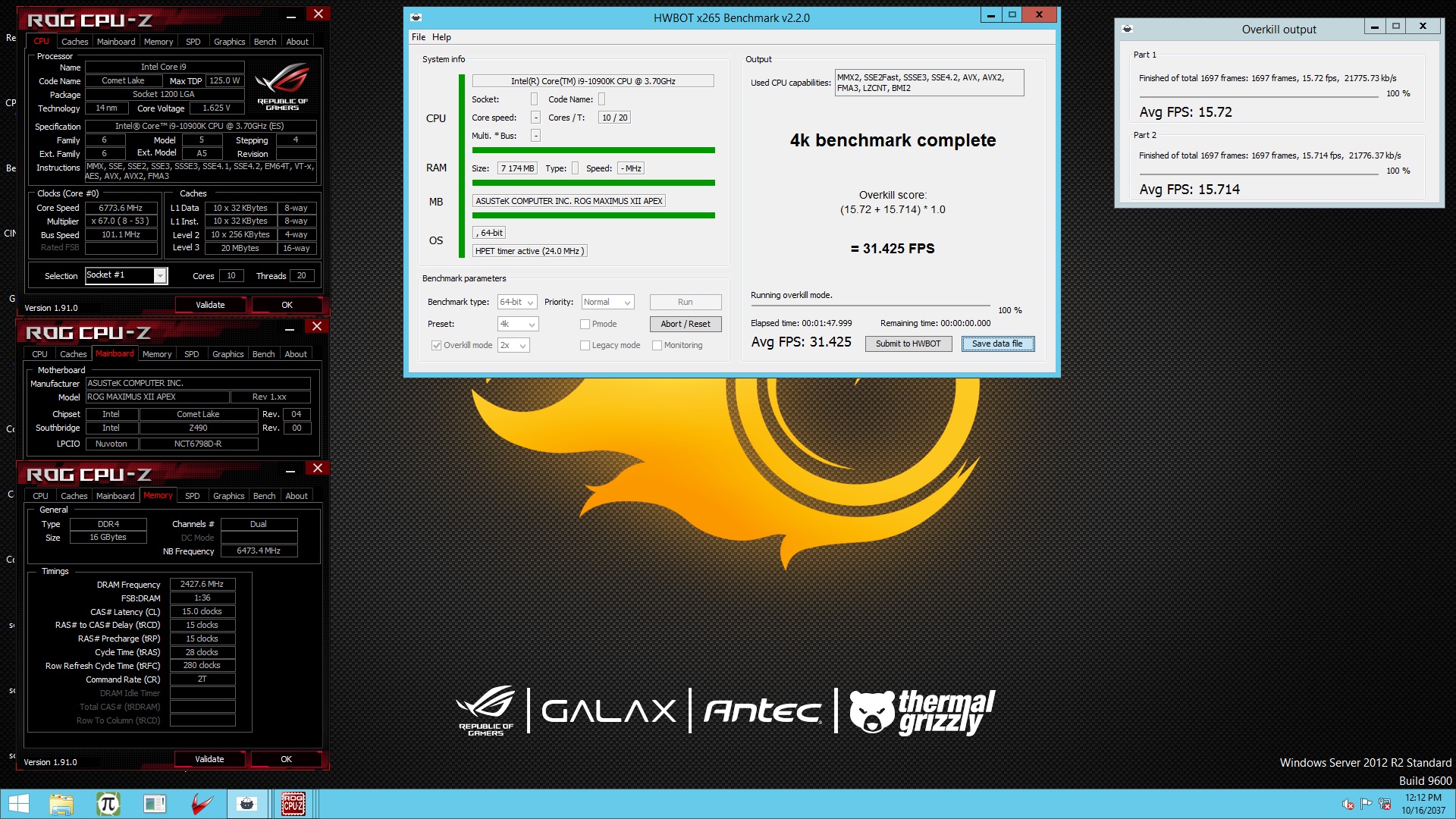The width and height of the screenshot is (1456, 819).
Task: Open About tab in the Memory CPU-Z window
Action: pyautogui.click(x=297, y=496)
